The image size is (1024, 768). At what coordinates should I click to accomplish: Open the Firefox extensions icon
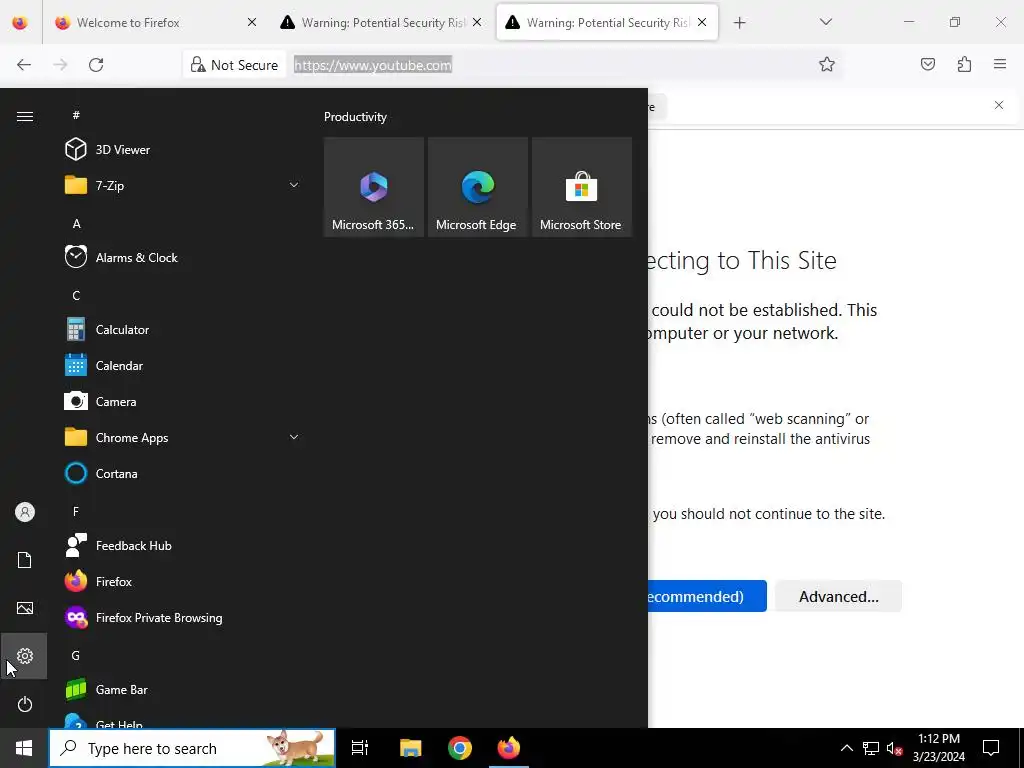(964, 64)
